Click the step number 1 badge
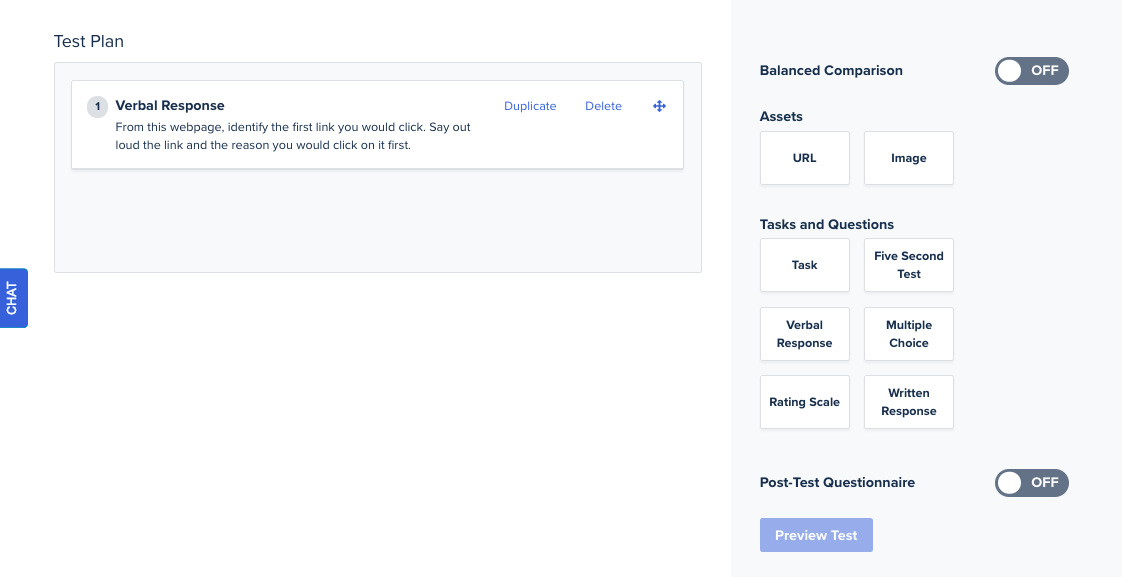The image size is (1122, 577). click(x=97, y=106)
